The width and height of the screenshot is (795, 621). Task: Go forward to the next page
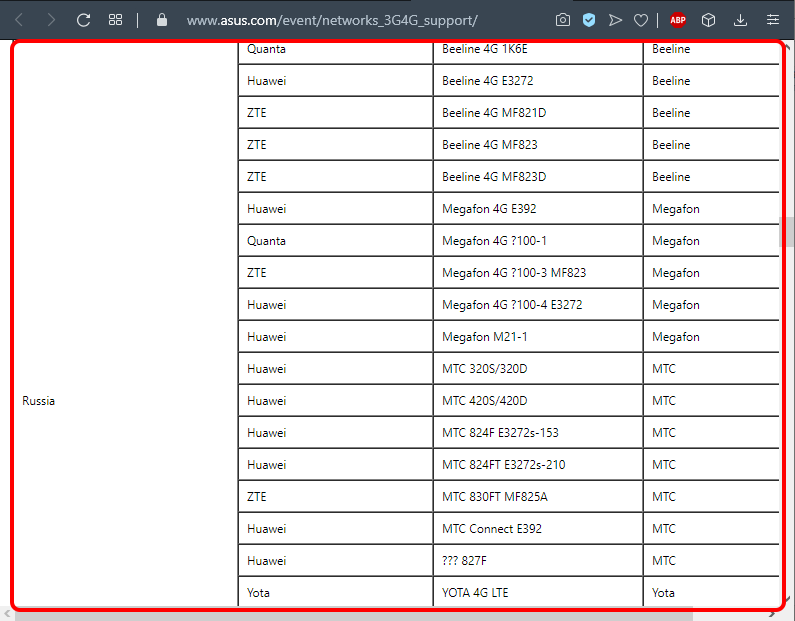click(51, 20)
